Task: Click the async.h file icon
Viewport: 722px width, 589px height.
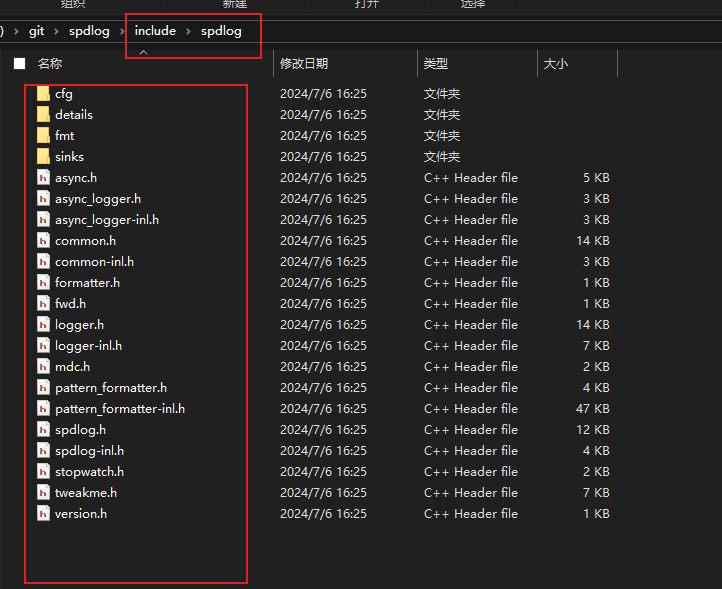Action: point(43,178)
